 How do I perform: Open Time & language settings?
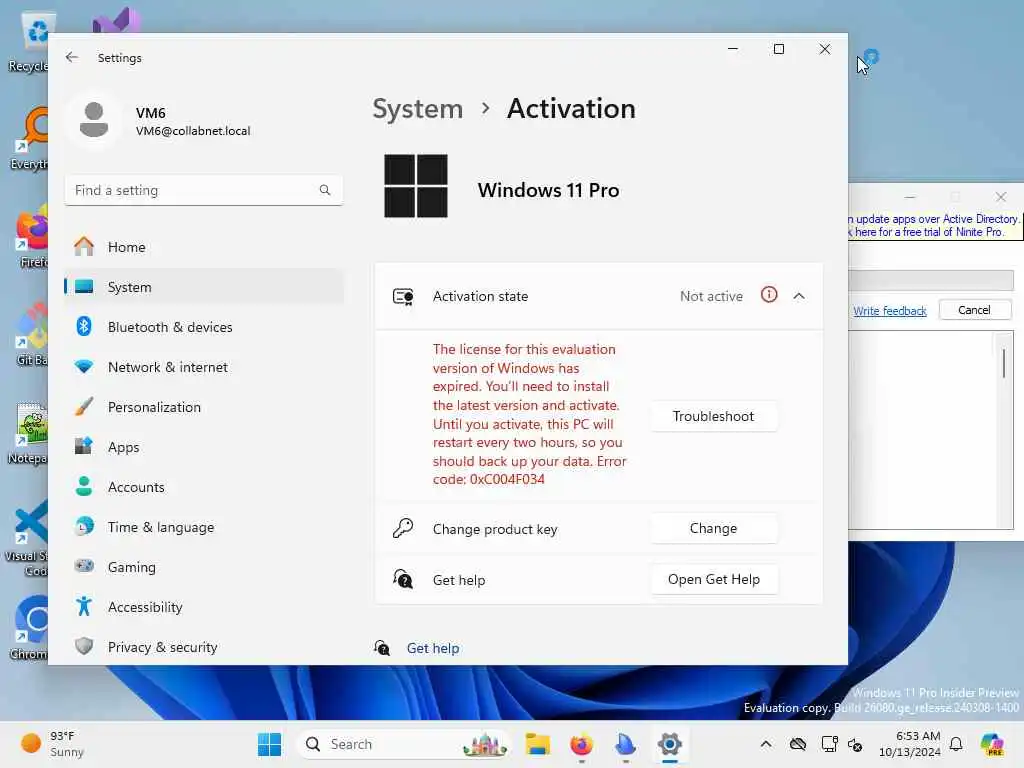tap(204, 527)
